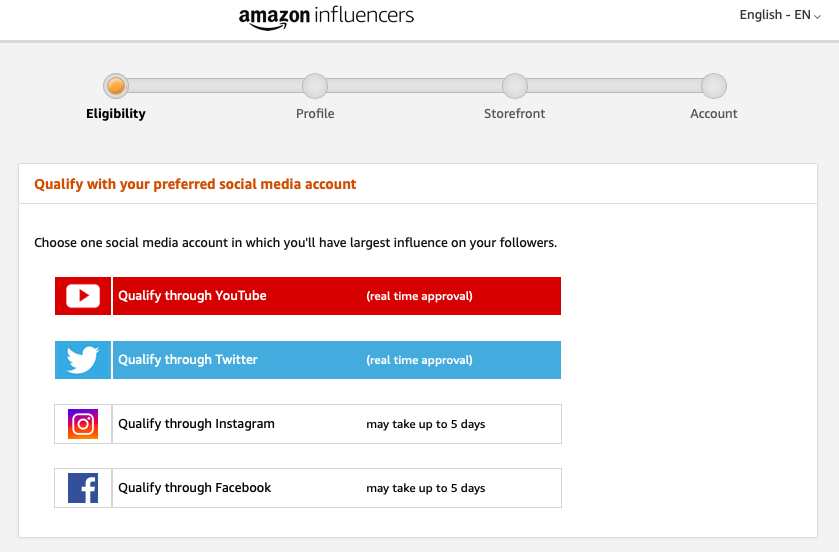Viewport: 839px width, 552px height.
Task: Click the Account step circle
Action: tap(714, 86)
